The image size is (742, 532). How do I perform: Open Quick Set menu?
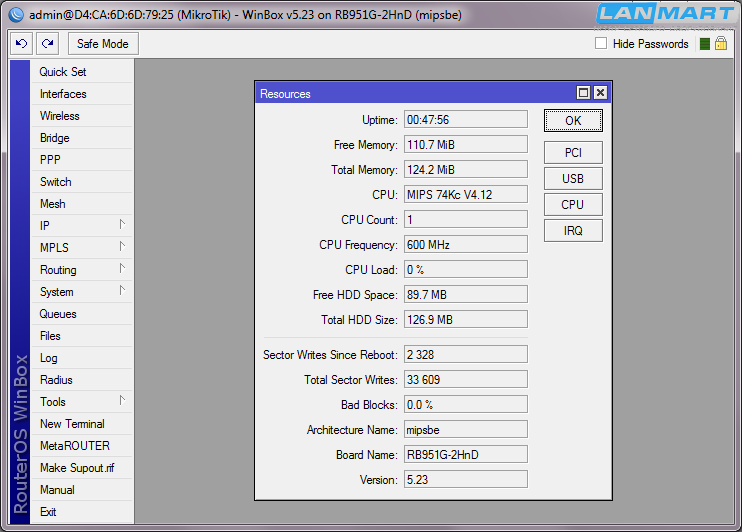point(81,72)
